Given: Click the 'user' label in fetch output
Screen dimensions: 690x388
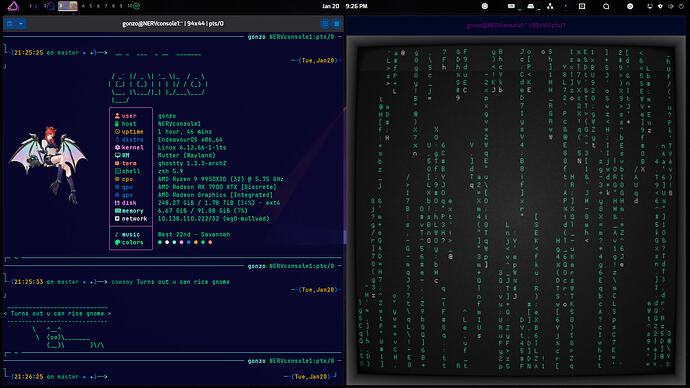Looking at the screenshot, I should 129,116.
